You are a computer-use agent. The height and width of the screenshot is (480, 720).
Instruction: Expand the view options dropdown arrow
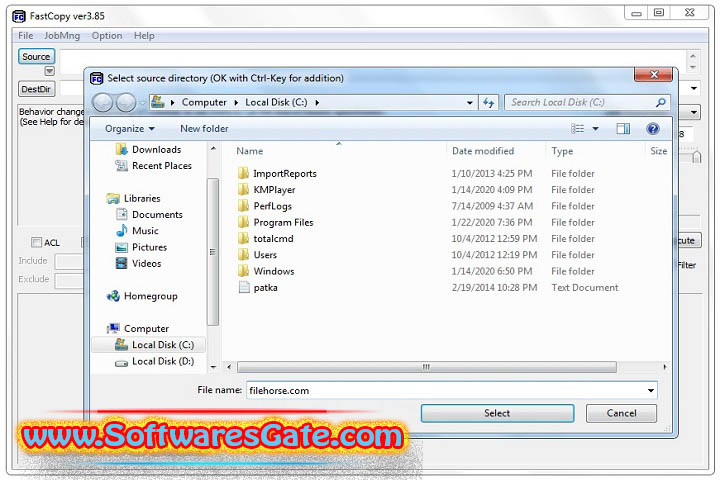tap(596, 129)
